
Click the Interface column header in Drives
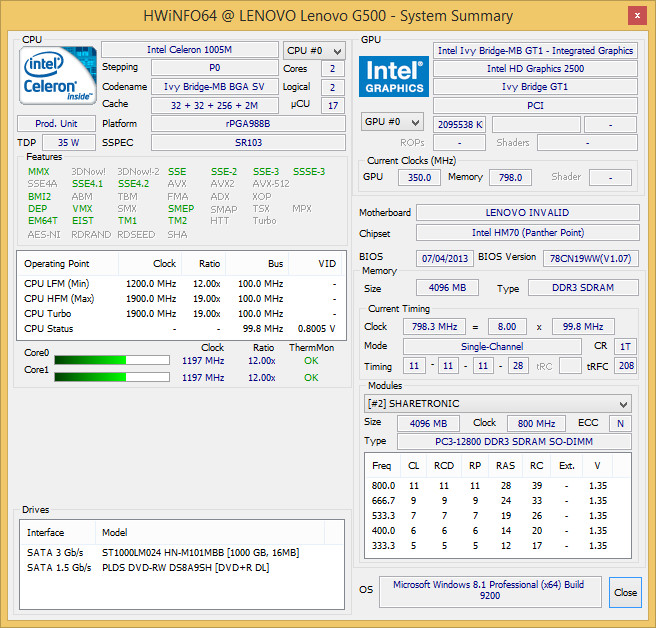[57, 532]
